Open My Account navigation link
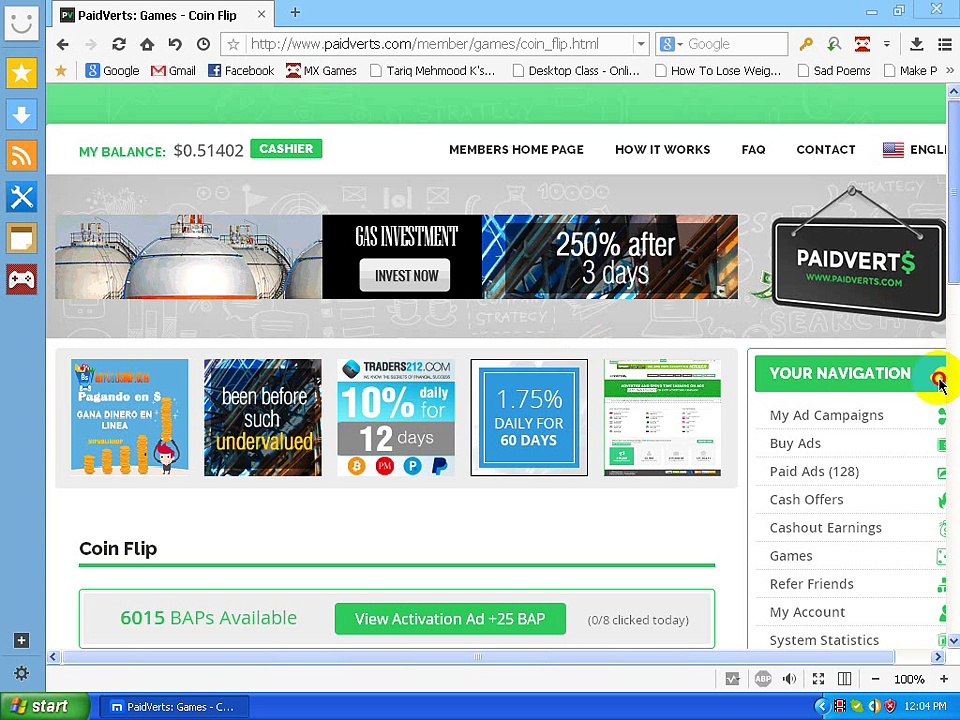The image size is (960, 720). tap(807, 612)
